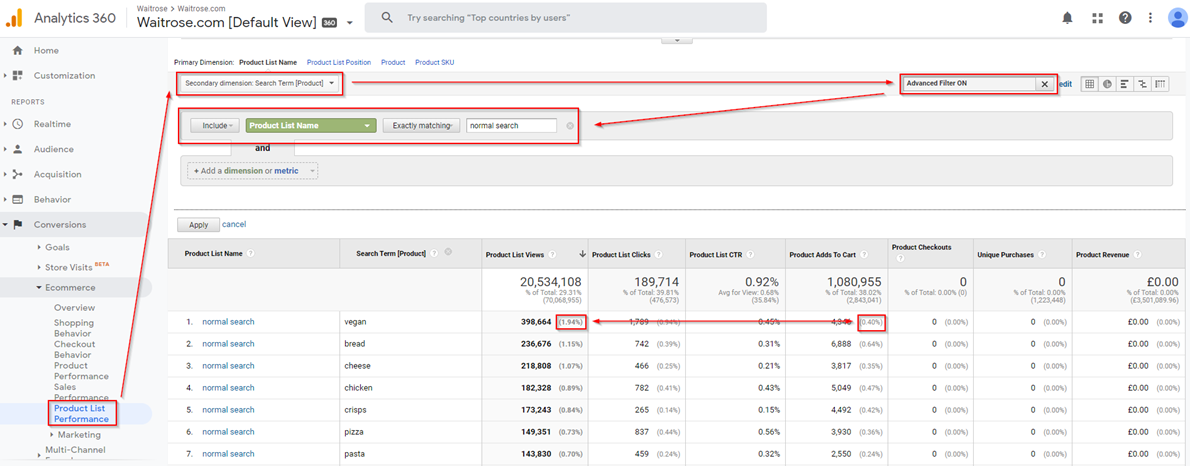The width and height of the screenshot is (1190, 466).
Task: Open Checkout Behavior report
Action: [73, 349]
